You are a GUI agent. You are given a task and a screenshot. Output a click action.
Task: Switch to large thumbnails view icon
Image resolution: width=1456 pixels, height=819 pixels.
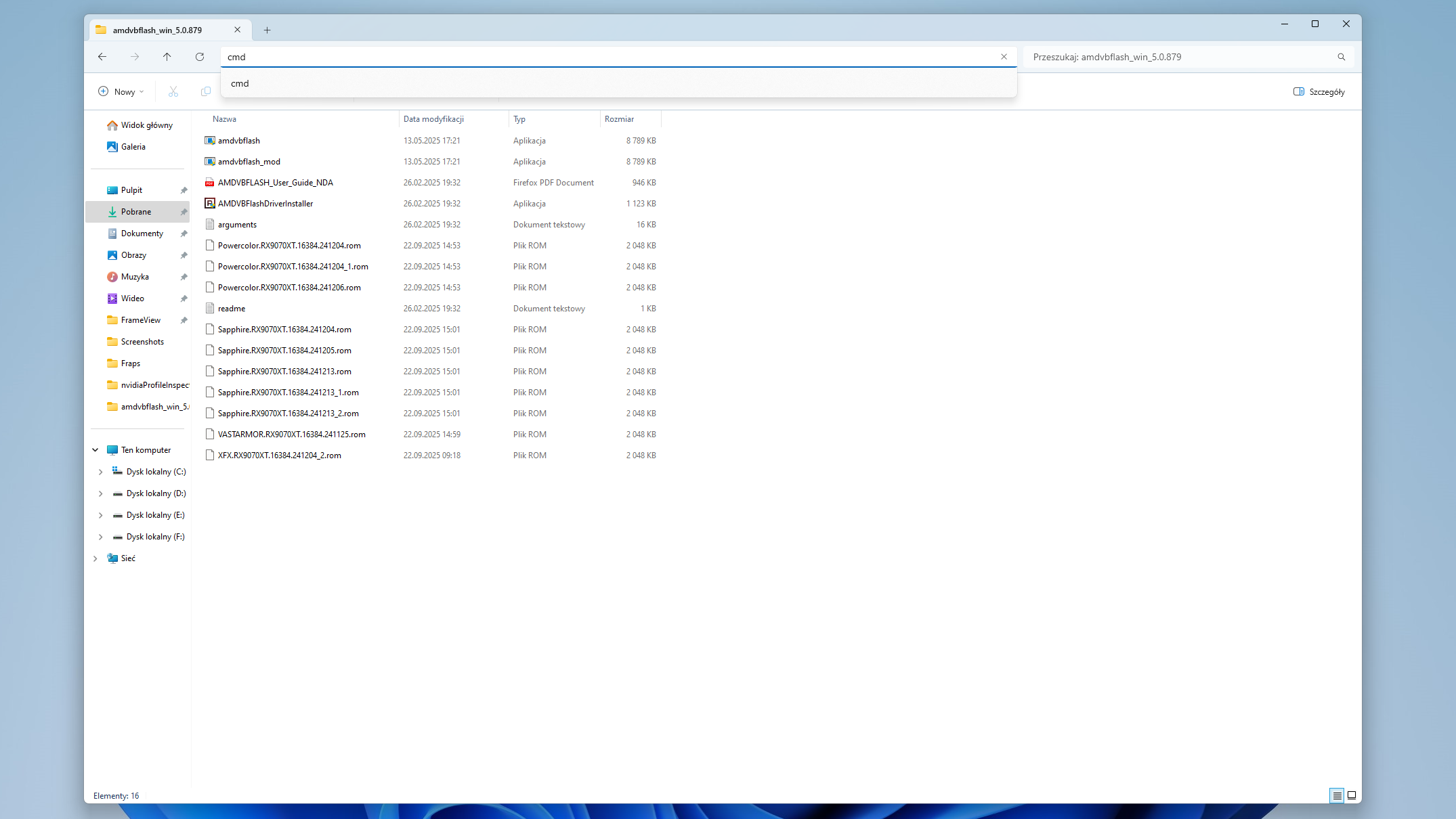pos(1351,795)
